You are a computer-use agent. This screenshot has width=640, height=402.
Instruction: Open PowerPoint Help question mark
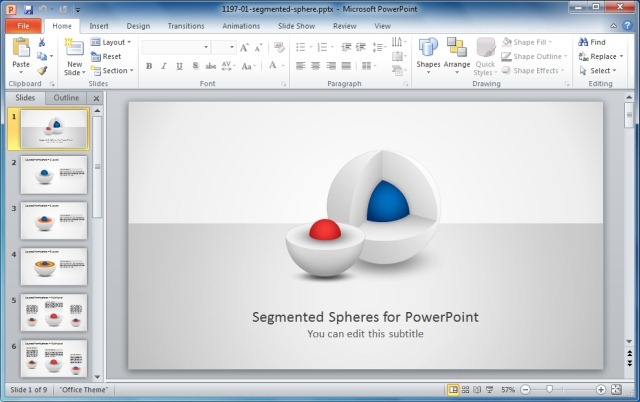click(x=627, y=26)
